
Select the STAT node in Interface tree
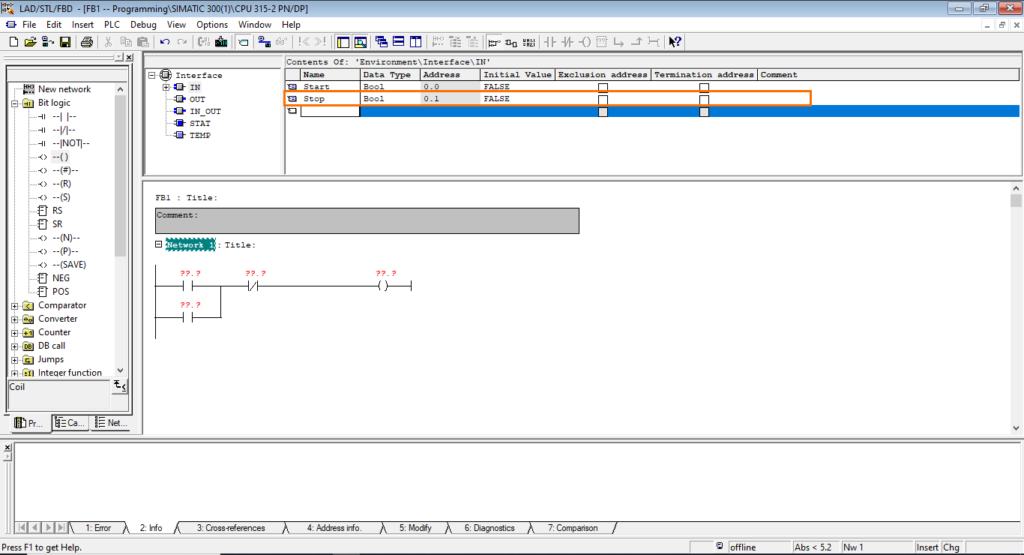(x=200, y=123)
